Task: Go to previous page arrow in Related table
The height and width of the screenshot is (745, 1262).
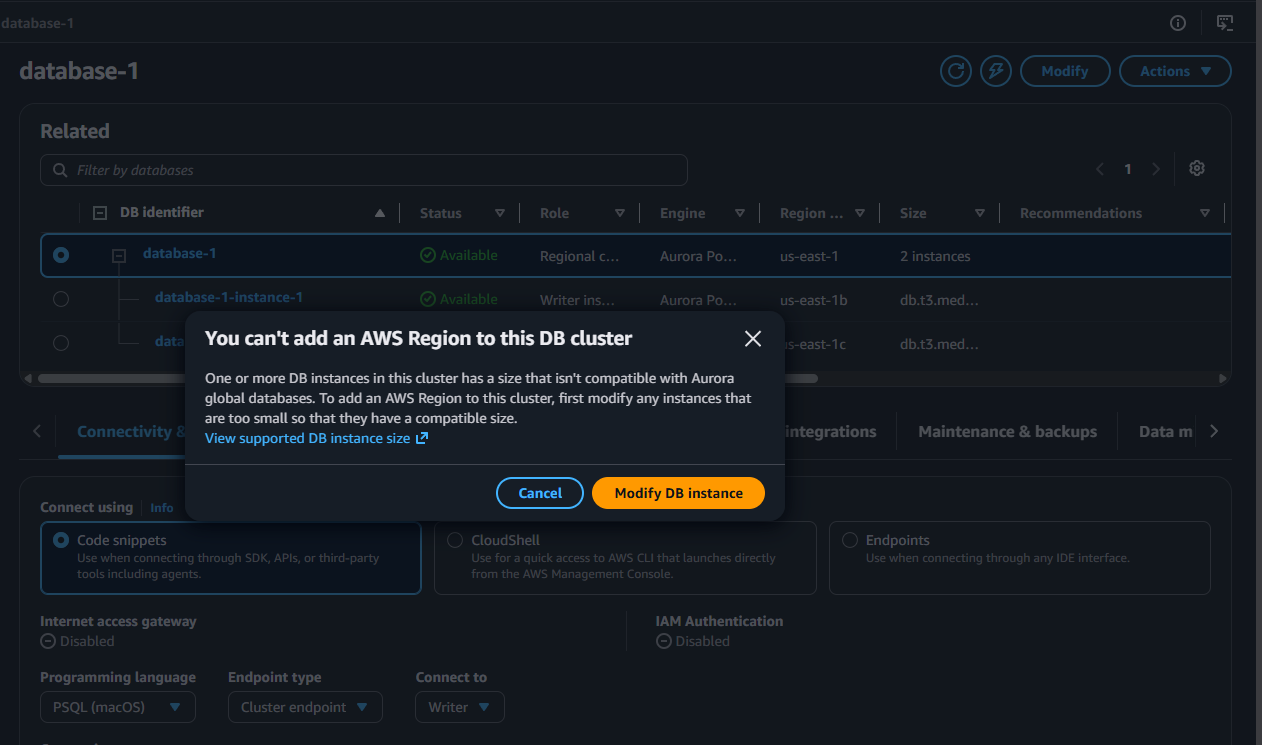Action: [x=1100, y=169]
